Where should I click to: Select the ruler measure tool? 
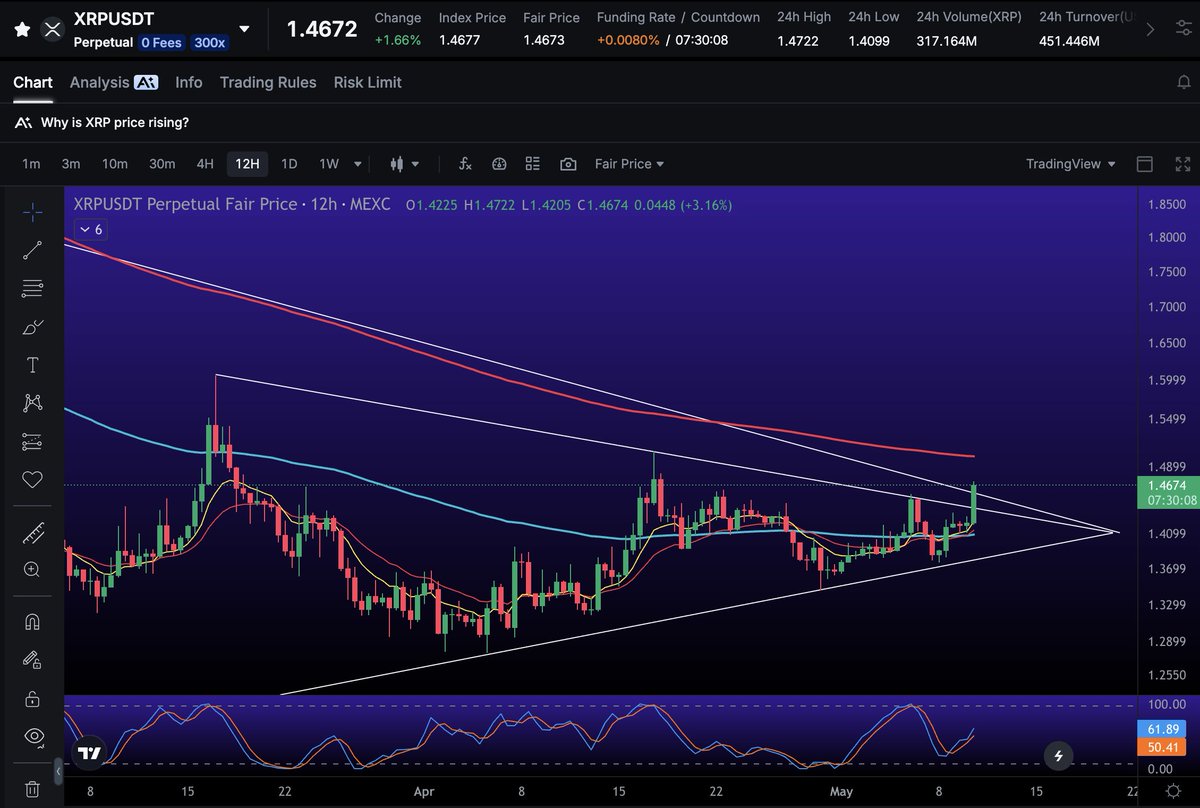click(32, 532)
